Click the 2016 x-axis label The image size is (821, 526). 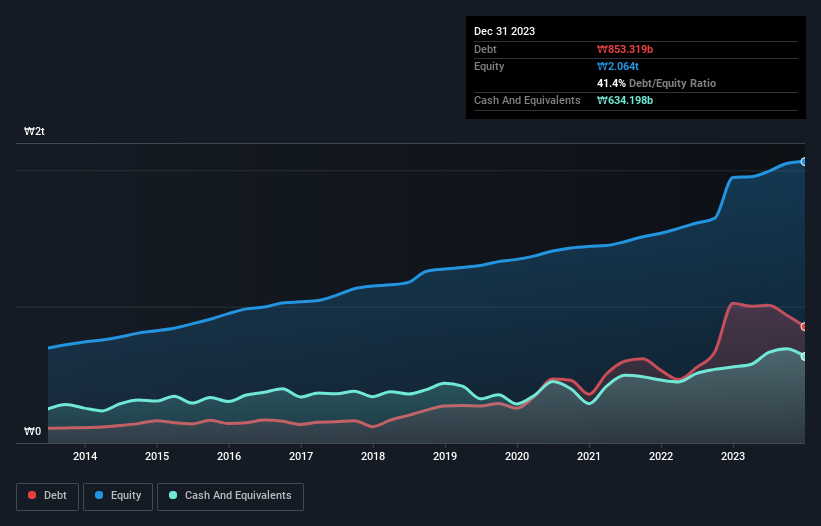[x=229, y=456]
